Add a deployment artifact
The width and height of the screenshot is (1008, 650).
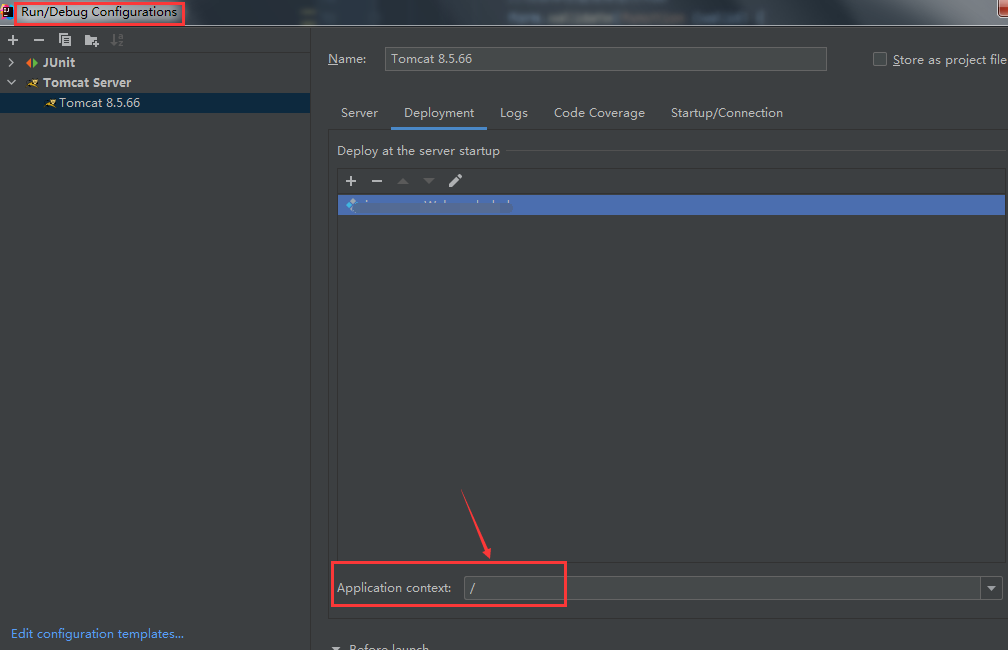tap(351, 181)
